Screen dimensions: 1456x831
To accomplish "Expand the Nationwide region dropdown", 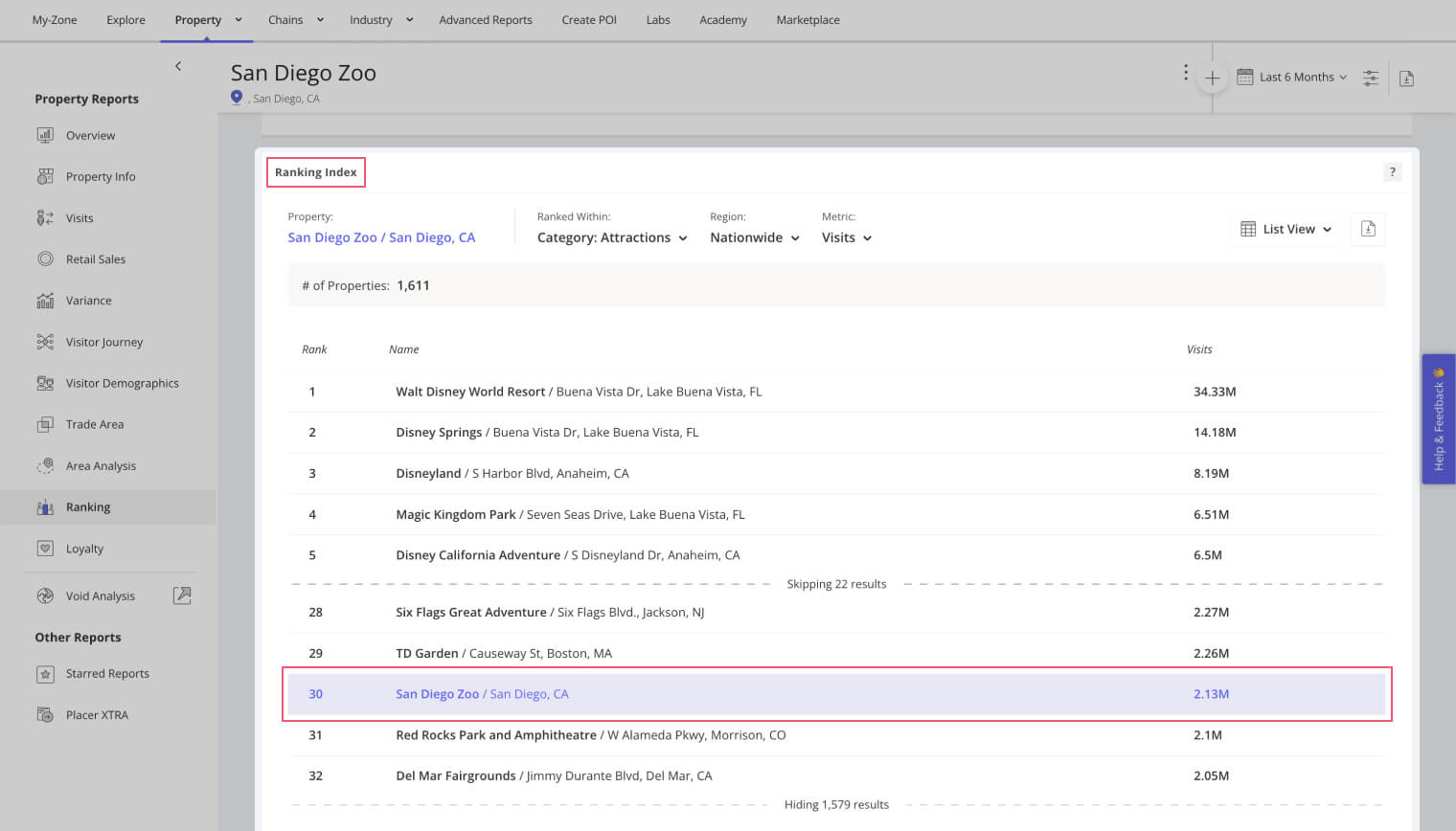I will pyautogui.click(x=755, y=237).
